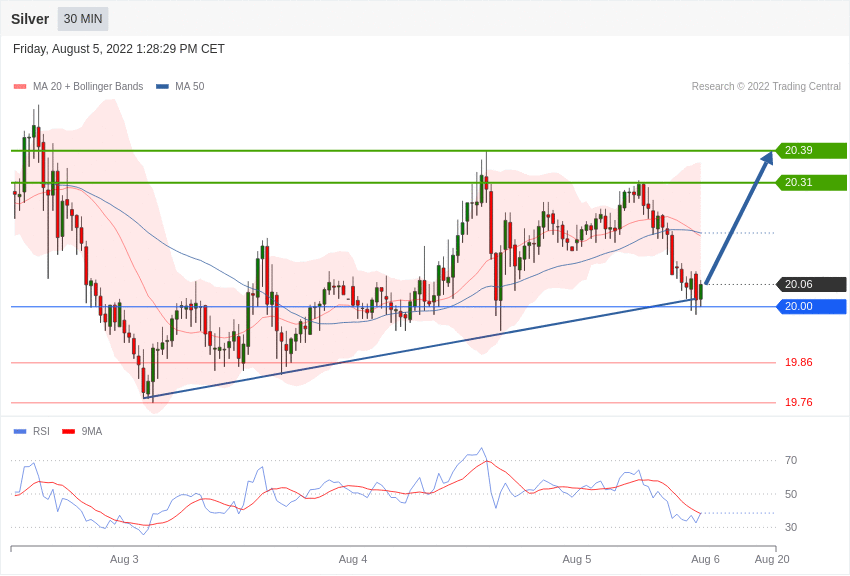Click the 30 MIN timeframe button

click(x=83, y=19)
